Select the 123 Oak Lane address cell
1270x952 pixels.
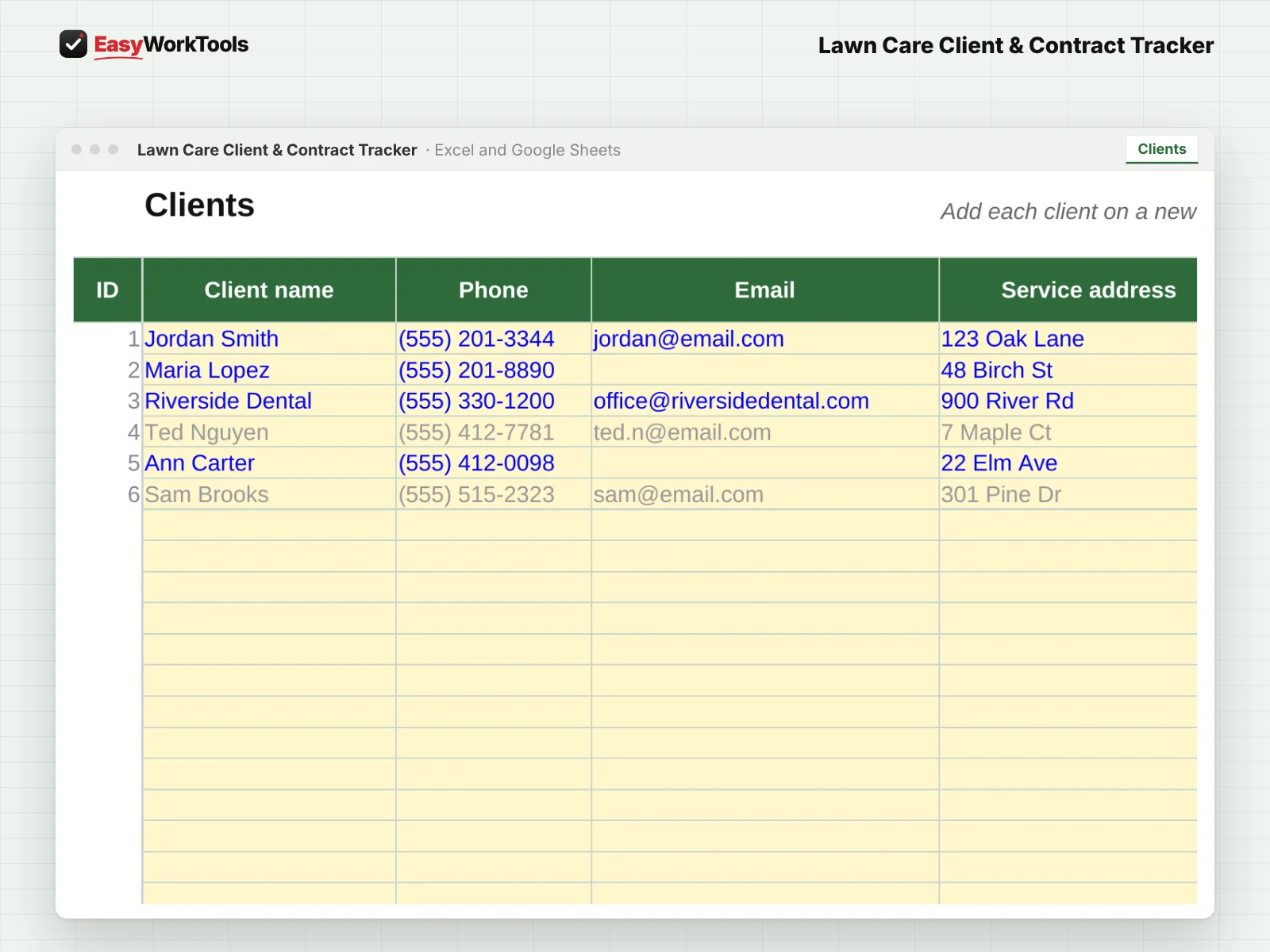[x=1068, y=339]
